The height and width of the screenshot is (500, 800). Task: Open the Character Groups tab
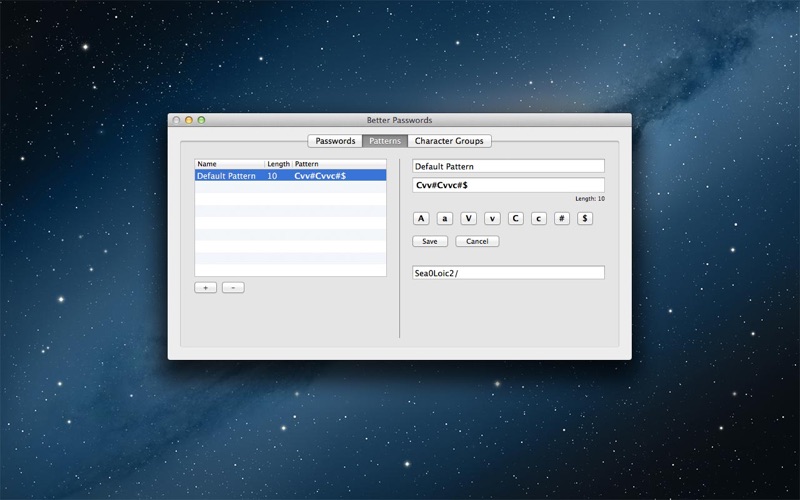click(449, 141)
